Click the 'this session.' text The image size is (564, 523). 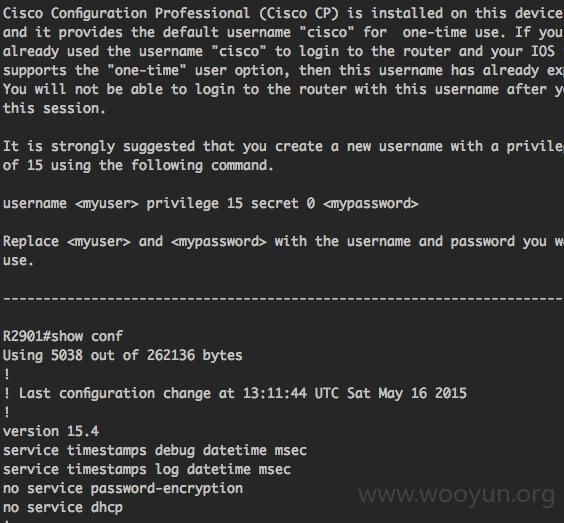pyautogui.click(x=54, y=108)
